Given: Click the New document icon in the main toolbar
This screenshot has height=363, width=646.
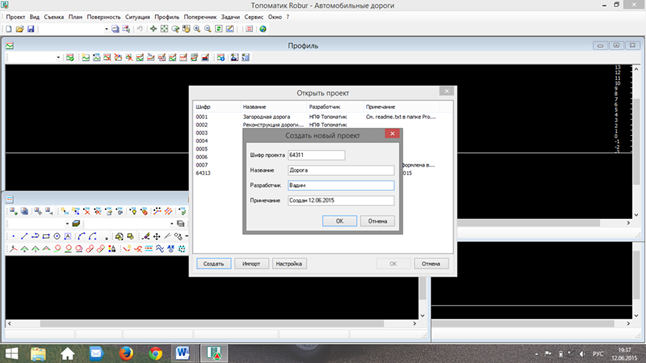Looking at the screenshot, I should point(9,29).
